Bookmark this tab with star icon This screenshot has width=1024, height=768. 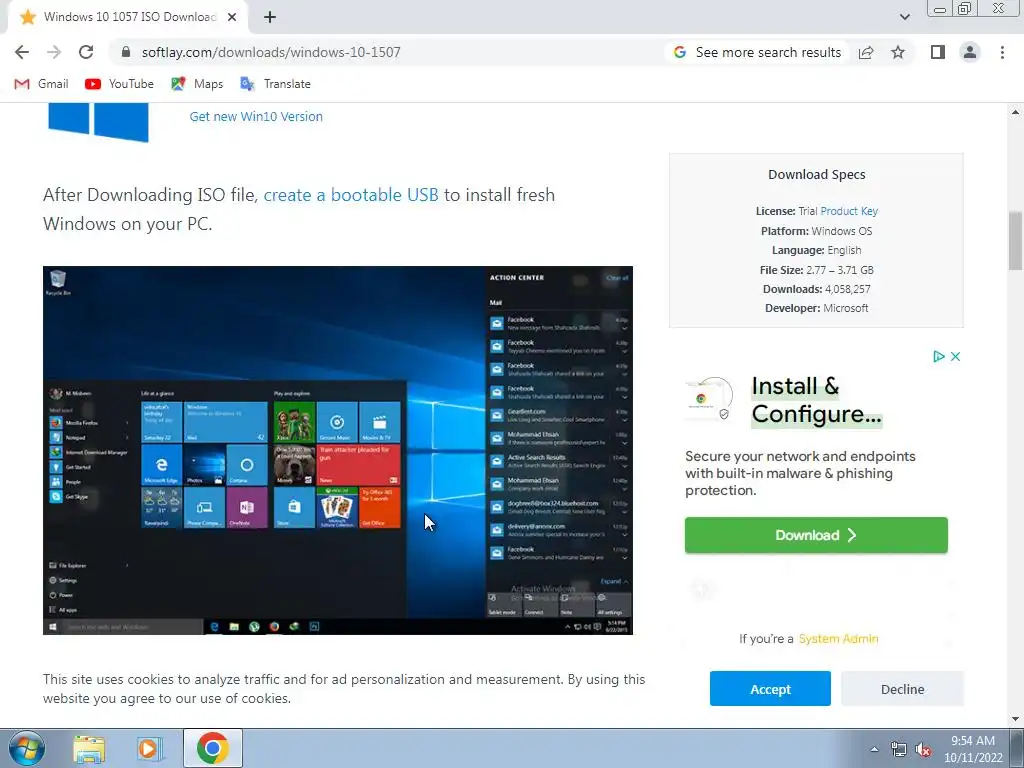pyautogui.click(x=898, y=52)
